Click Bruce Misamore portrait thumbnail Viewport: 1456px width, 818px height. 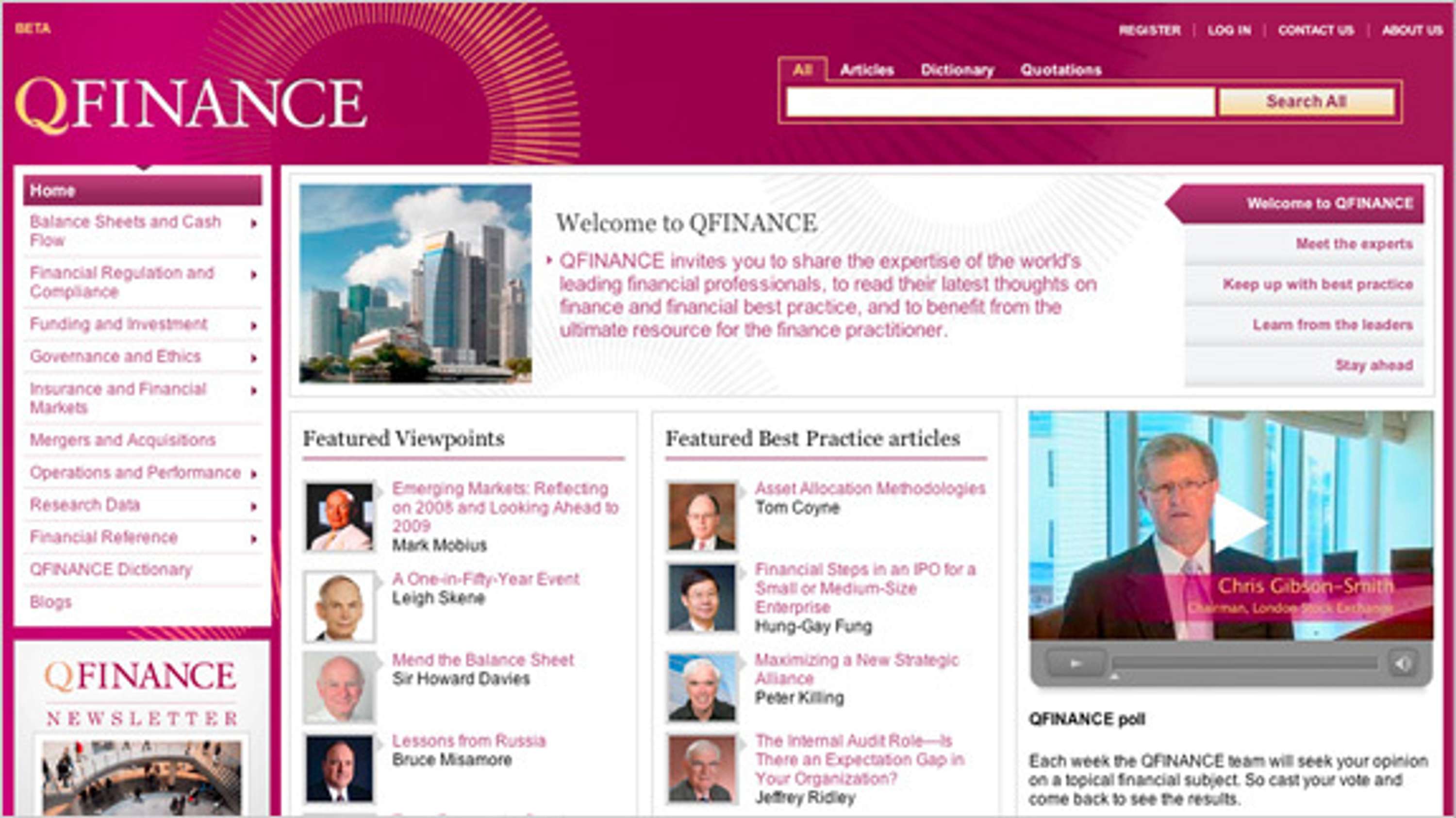tap(339, 768)
